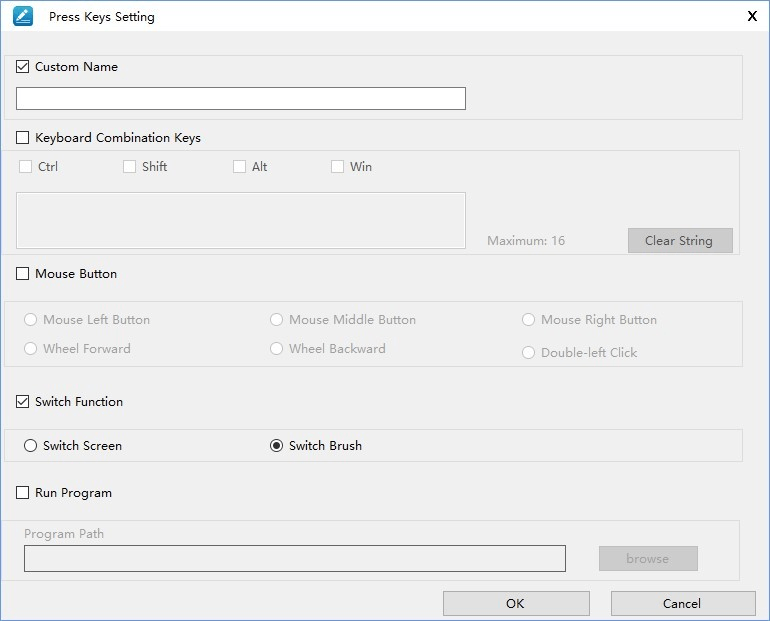Close the Press Keys Setting dialog
770x621 pixels.
point(752,16)
